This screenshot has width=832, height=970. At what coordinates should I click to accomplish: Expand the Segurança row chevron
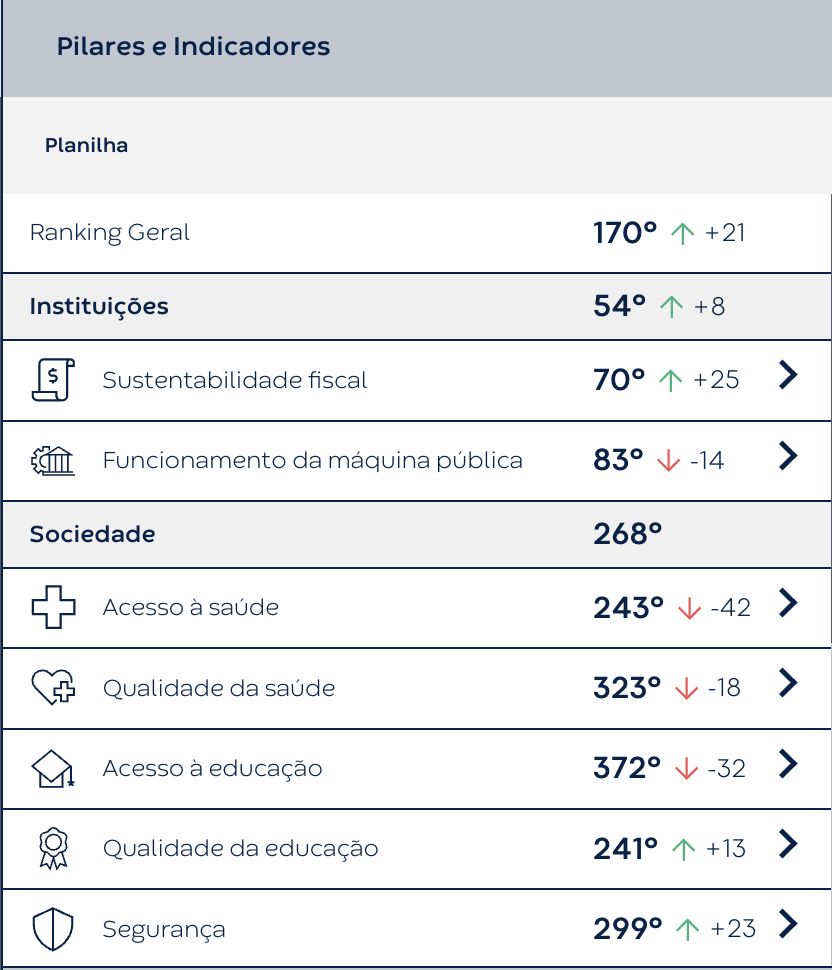(788, 924)
